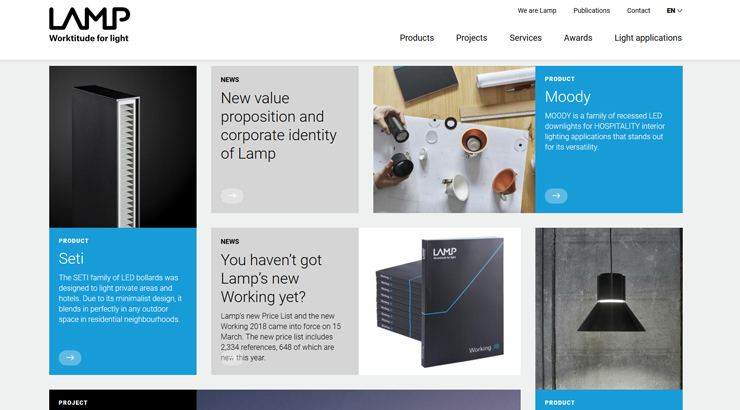Open the Moody downlights photo
Screen dimensions: 740x410
(x=454, y=139)
